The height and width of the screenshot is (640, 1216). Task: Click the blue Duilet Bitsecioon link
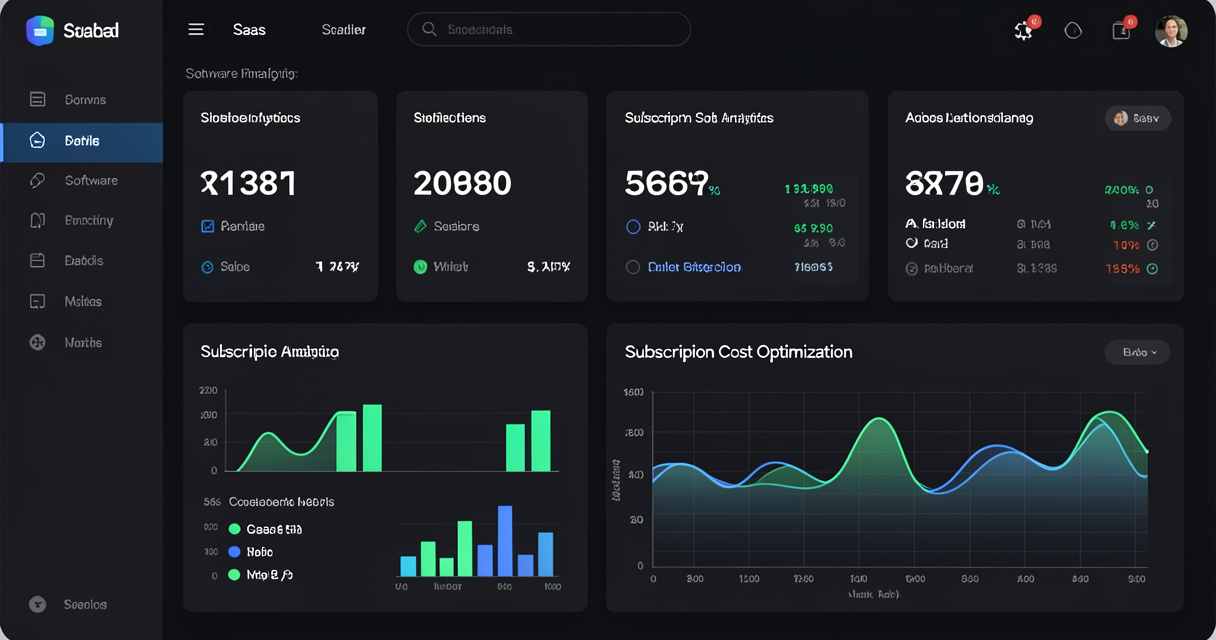pyautogui.click(x=695, y=267)
